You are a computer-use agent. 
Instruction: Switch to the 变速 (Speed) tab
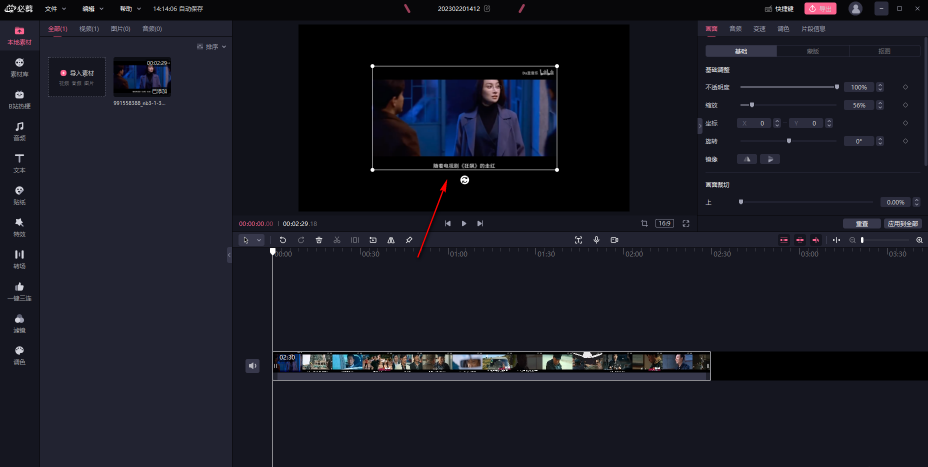point(759,29)
